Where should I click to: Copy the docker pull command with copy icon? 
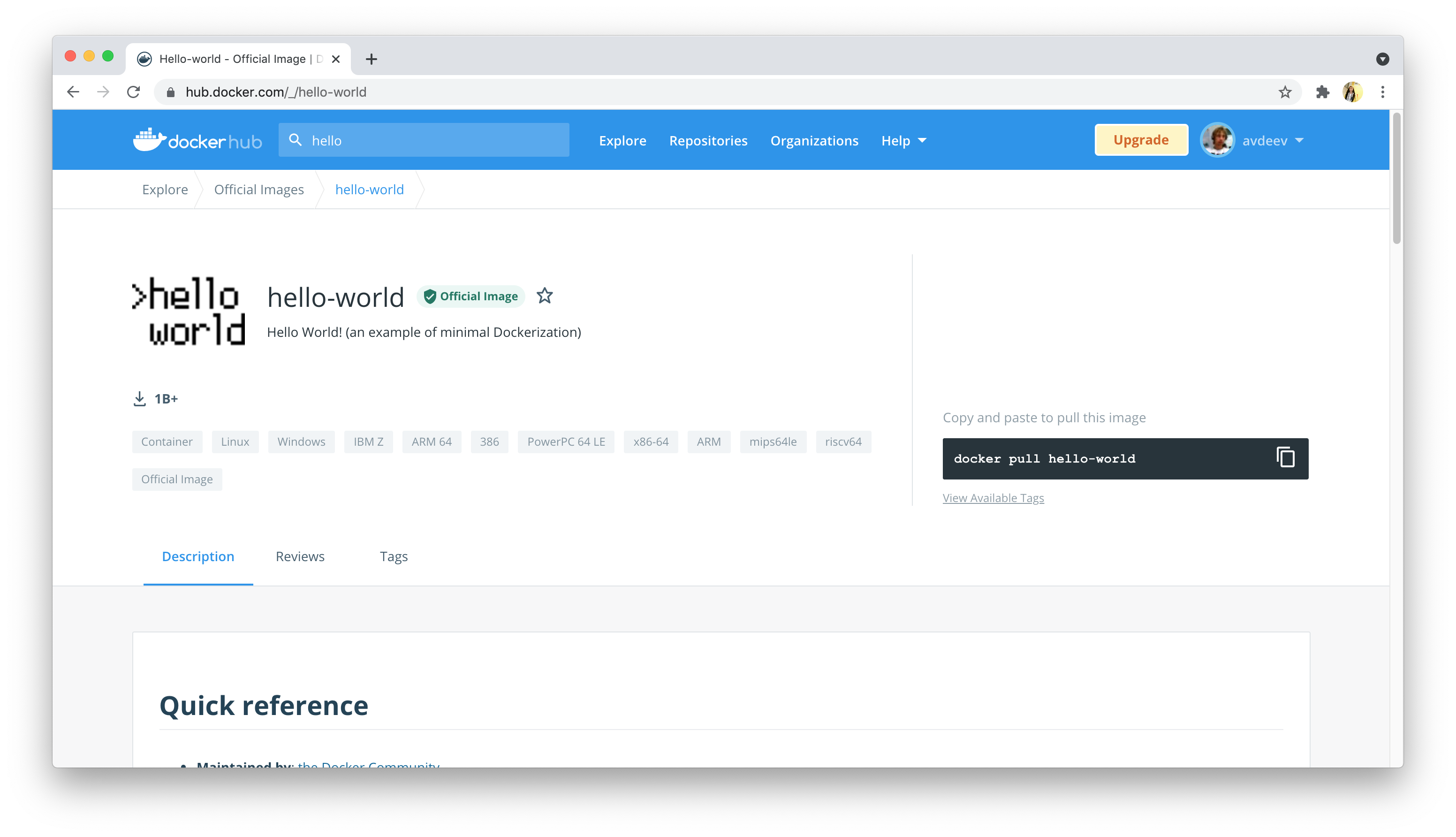[x=1285, y=457]
